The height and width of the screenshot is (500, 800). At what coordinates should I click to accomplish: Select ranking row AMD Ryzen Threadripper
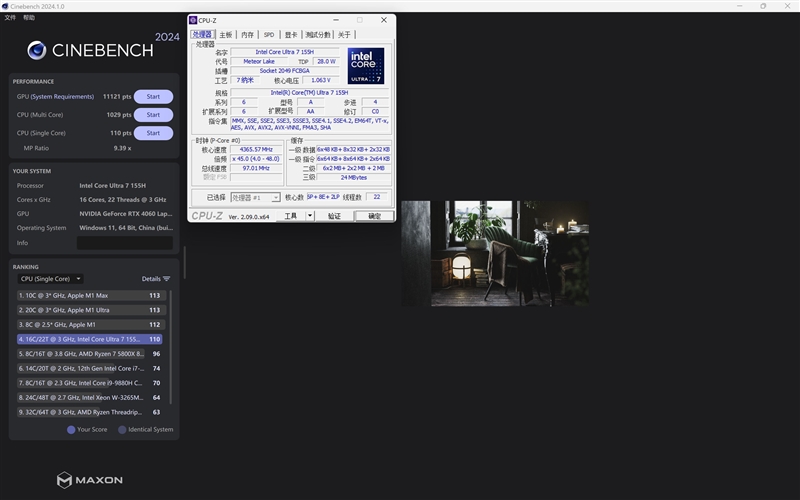pyautogui.click(x=91, y=412)
